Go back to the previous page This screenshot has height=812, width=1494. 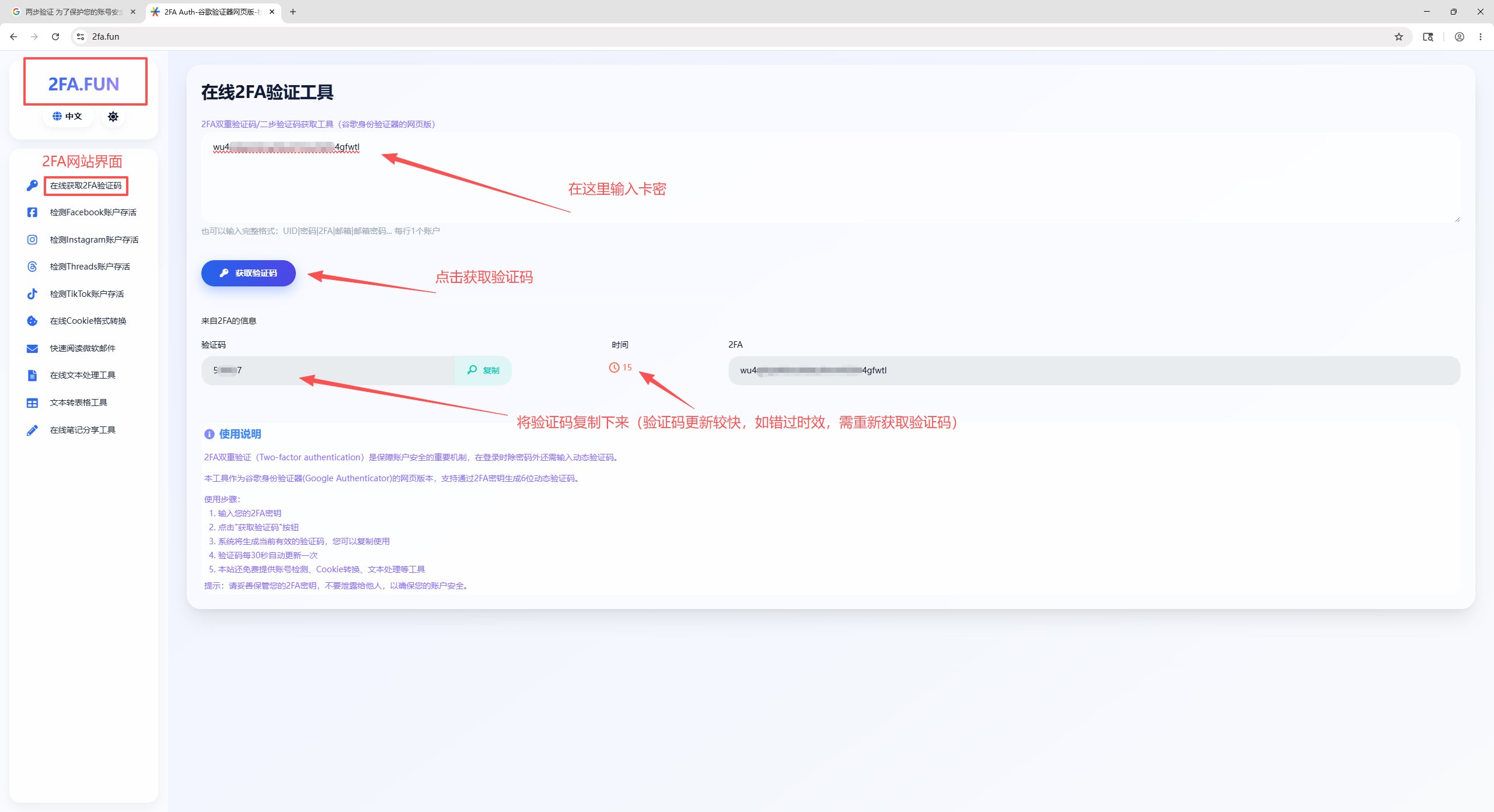click(x=13, y=37)
